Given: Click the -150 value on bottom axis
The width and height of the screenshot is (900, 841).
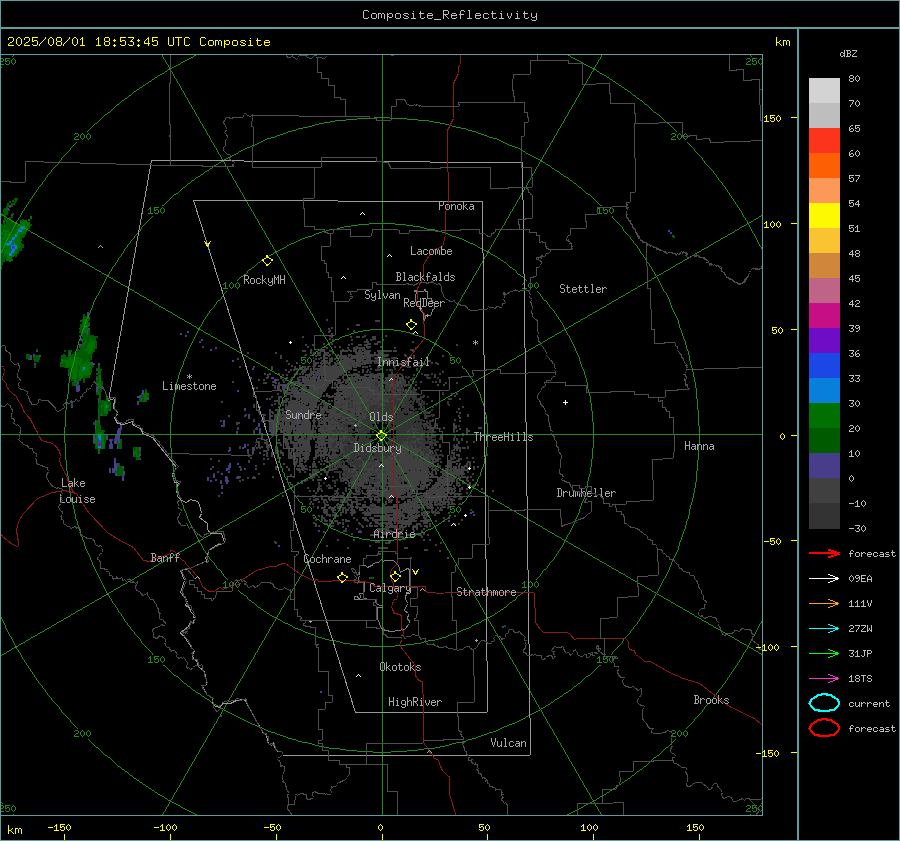Looking at the screenshot, I should 59,827.
